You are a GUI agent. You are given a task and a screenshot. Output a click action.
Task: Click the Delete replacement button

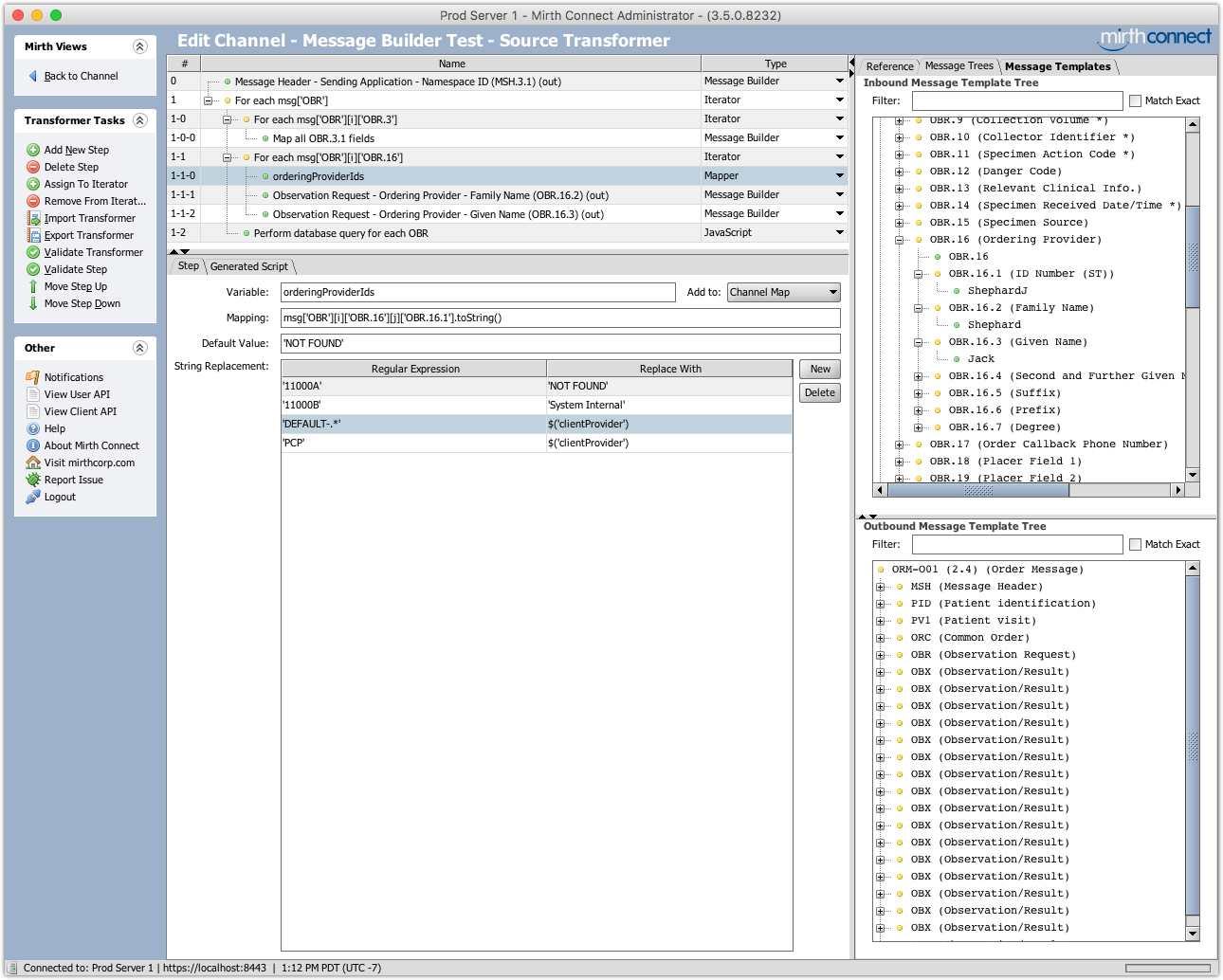[820, 392]
